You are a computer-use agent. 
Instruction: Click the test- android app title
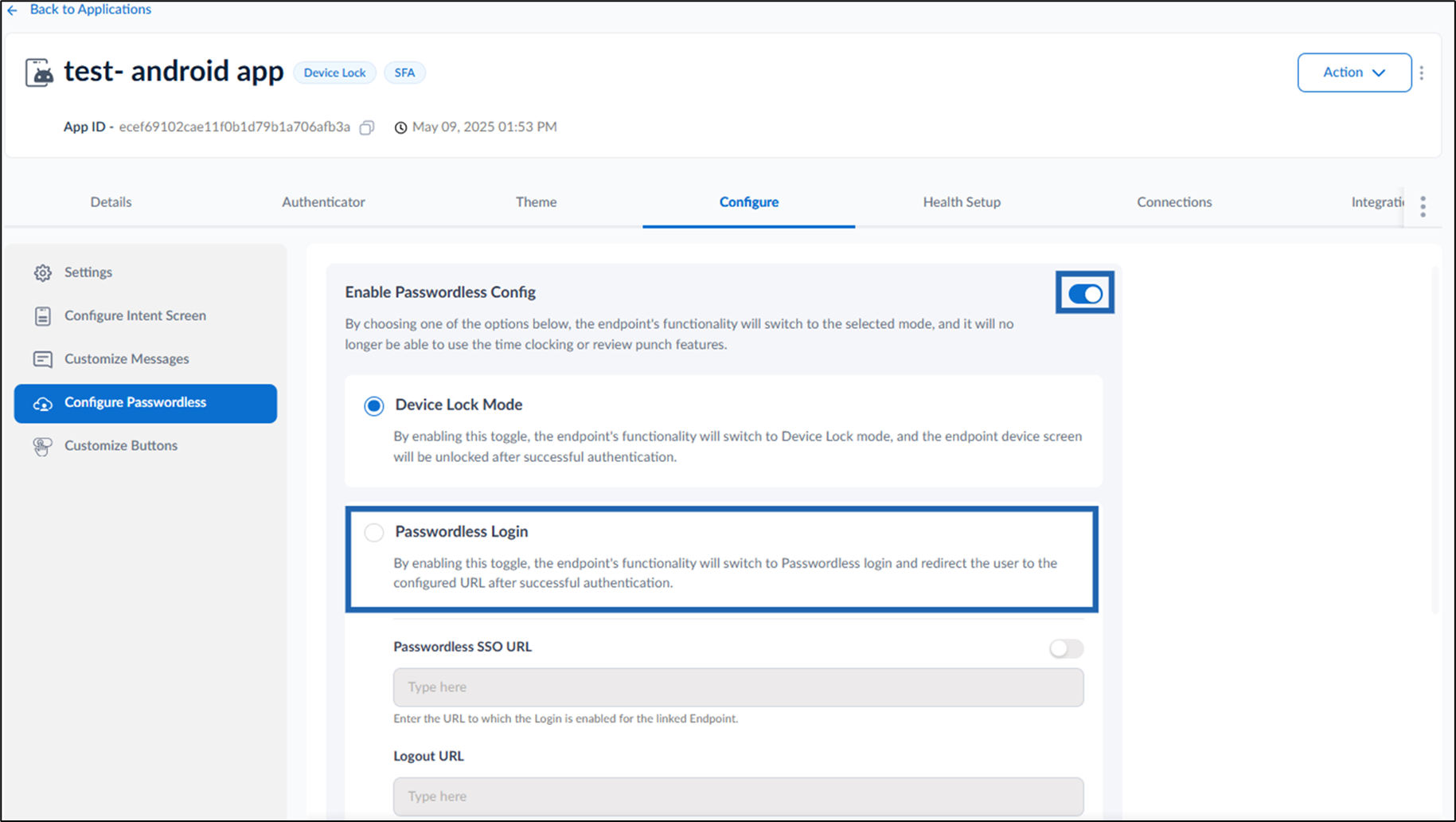(174, 72)
